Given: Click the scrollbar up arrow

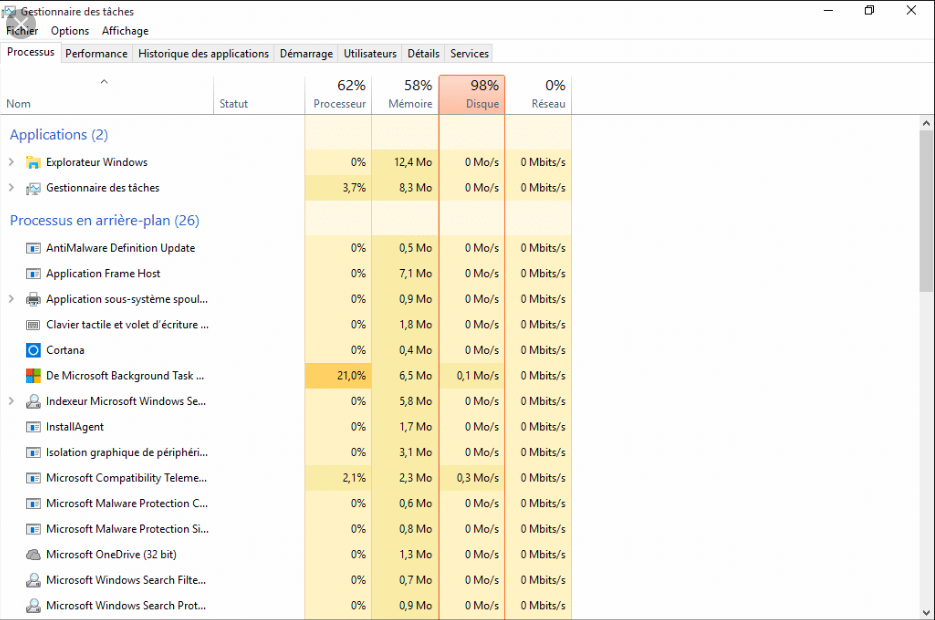Looking at the screenshot, I should [x=926, y=123].
